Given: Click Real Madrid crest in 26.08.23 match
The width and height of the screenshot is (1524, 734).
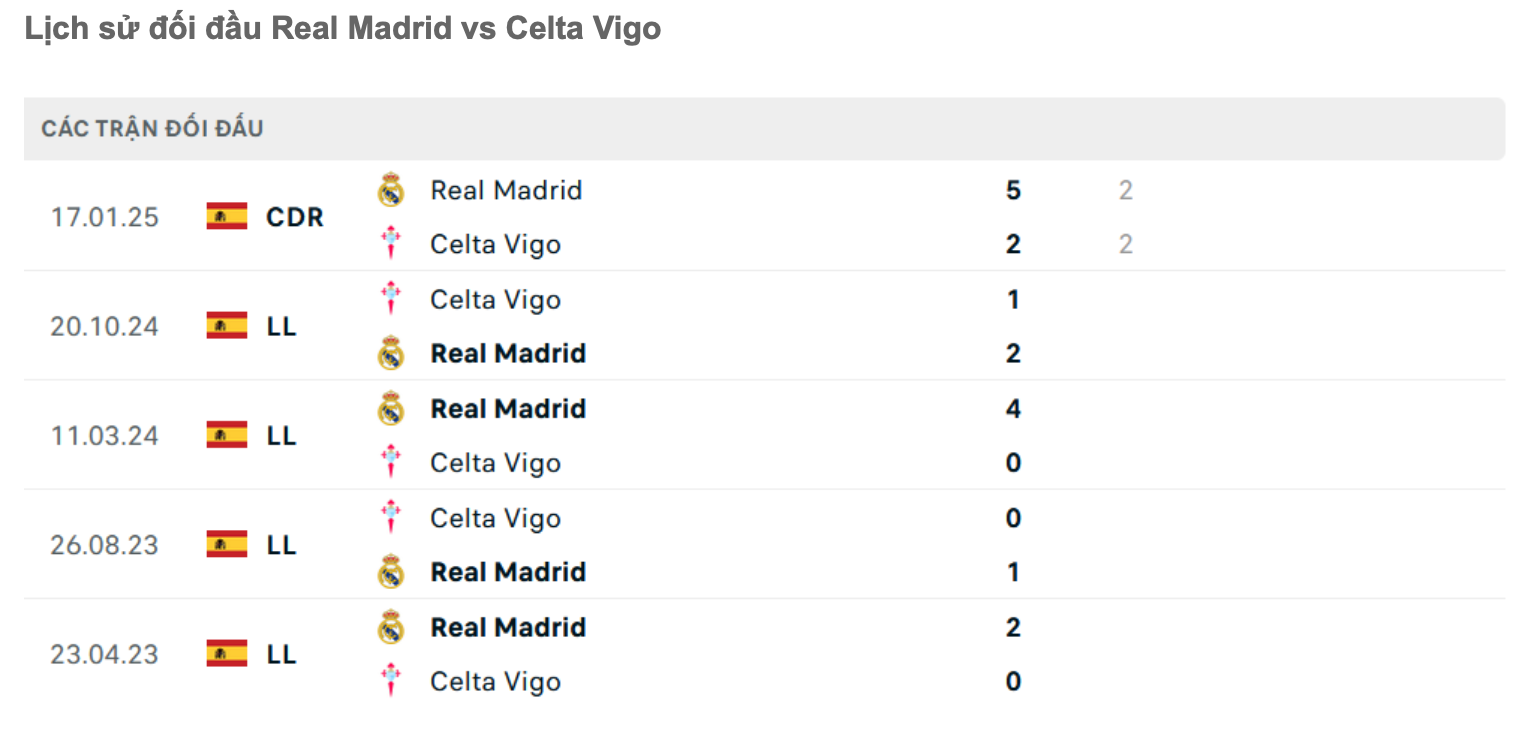Looking at the screenshot, I should [x=391, y=572].
